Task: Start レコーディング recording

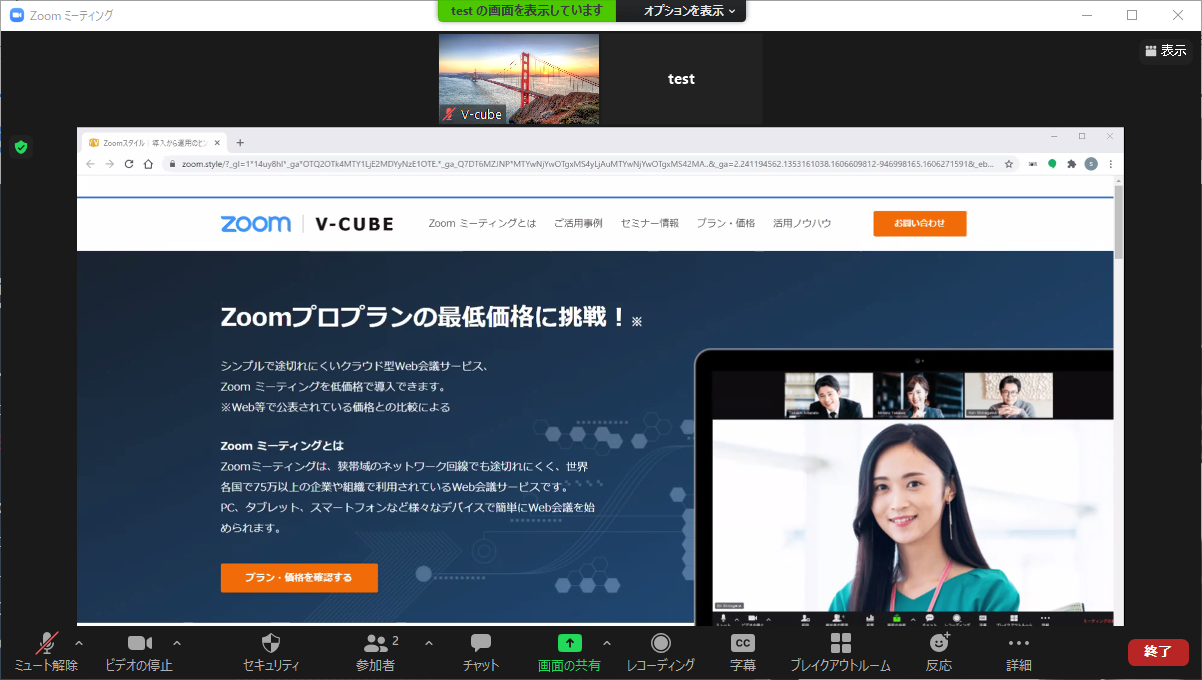Action: pos(661,652)
